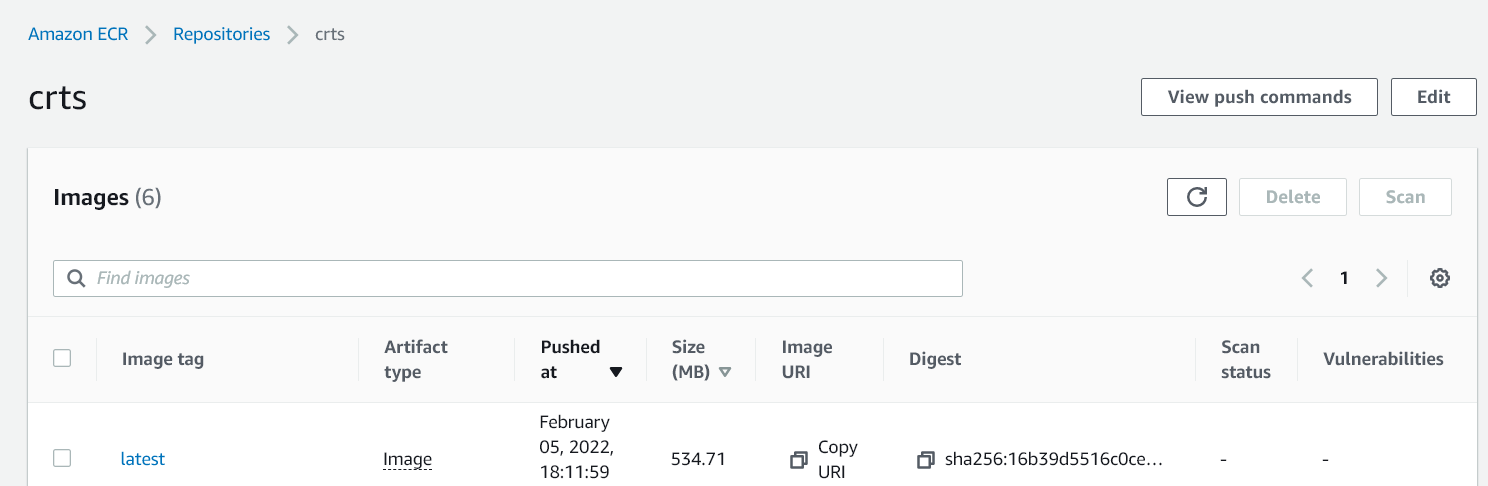Click View push commands button

[1259, 97]
